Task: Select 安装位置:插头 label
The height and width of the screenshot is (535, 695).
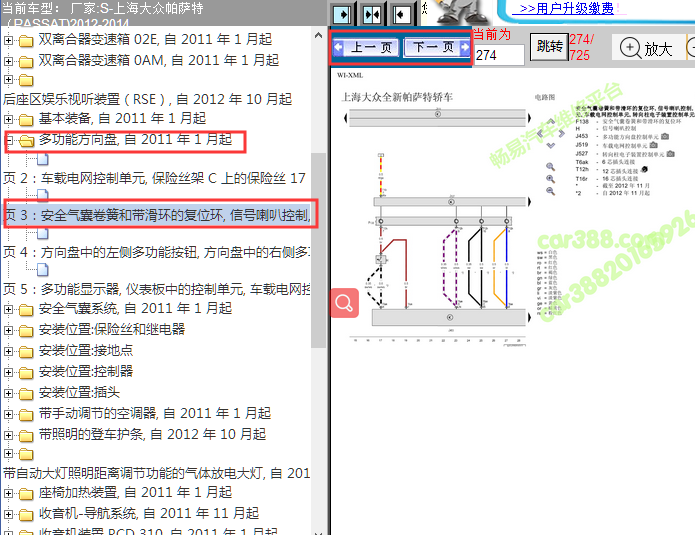Action: 79,392
